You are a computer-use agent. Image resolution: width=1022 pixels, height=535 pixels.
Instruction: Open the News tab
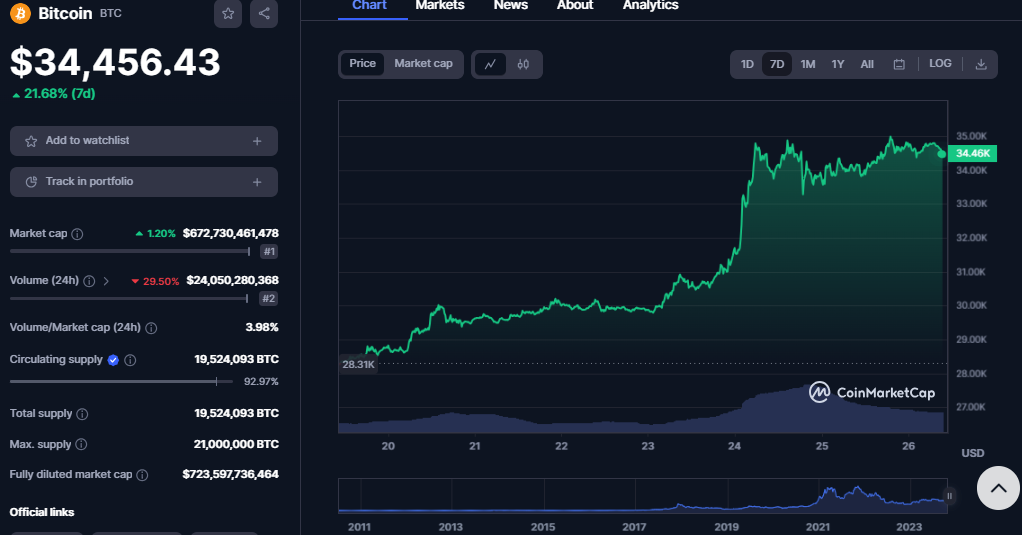coord(510,6)
